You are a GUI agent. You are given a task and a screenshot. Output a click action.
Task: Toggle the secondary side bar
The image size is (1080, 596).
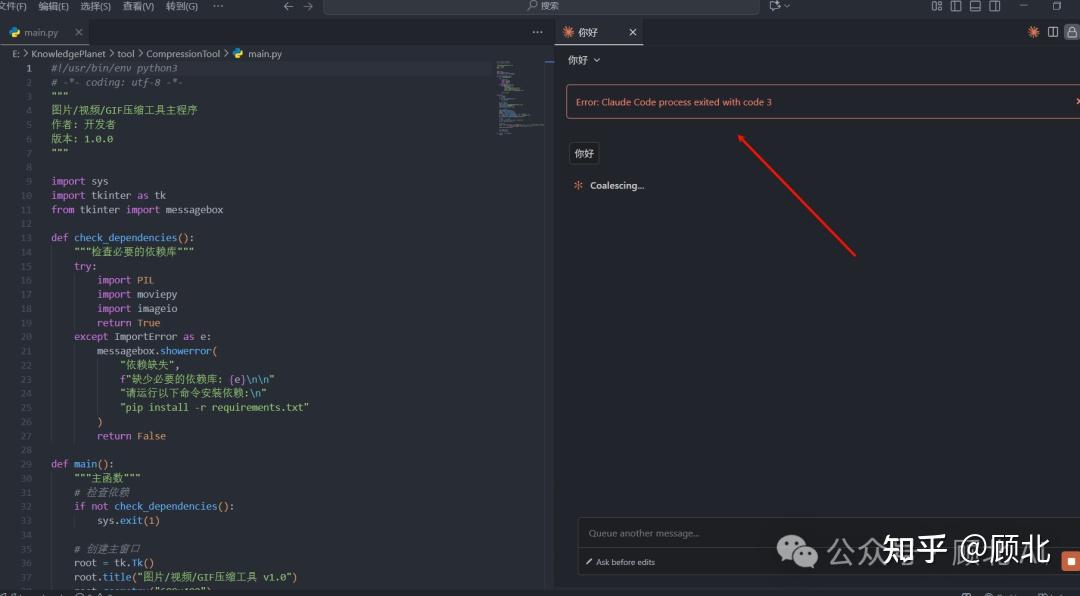point(995,6)
